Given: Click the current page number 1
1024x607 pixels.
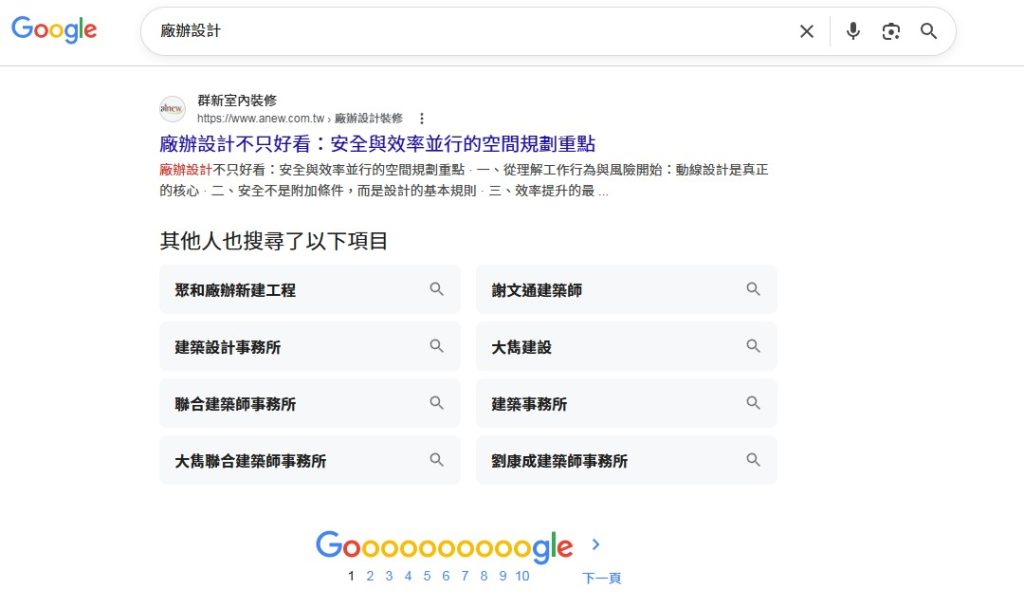Looking at the screenshot, I should (351, 576).
